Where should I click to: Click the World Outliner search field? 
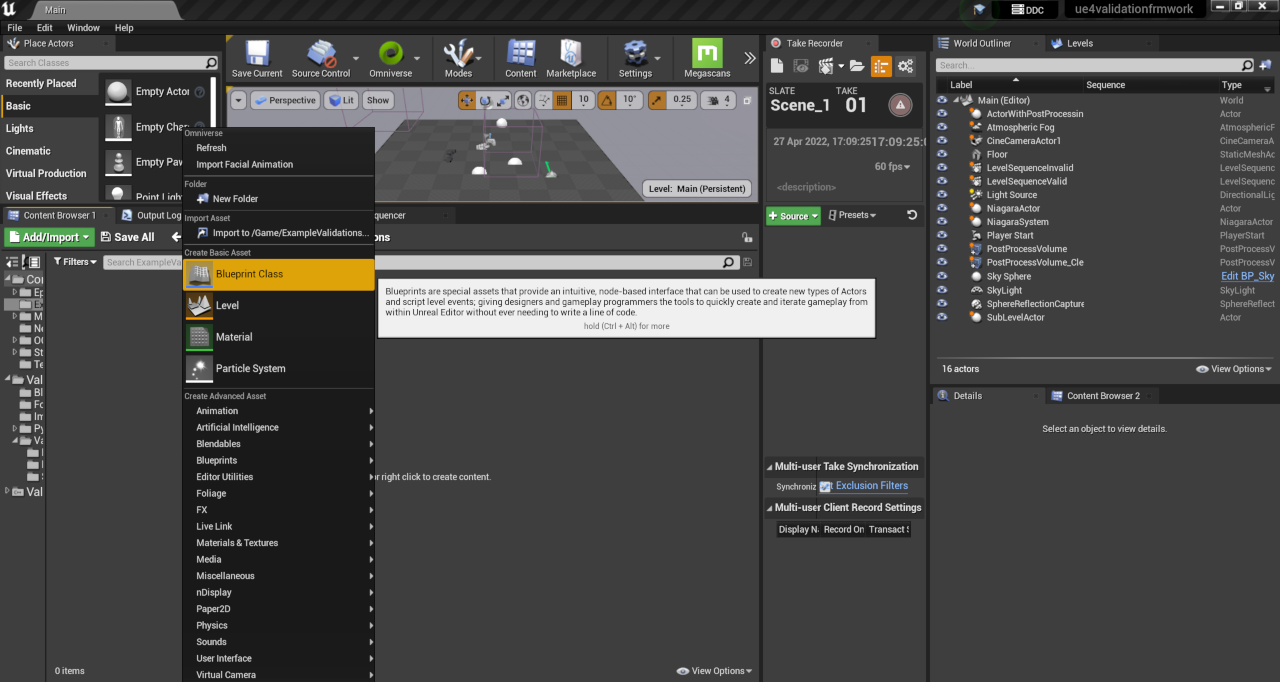pyautogui.click(x=1098, y=65)
